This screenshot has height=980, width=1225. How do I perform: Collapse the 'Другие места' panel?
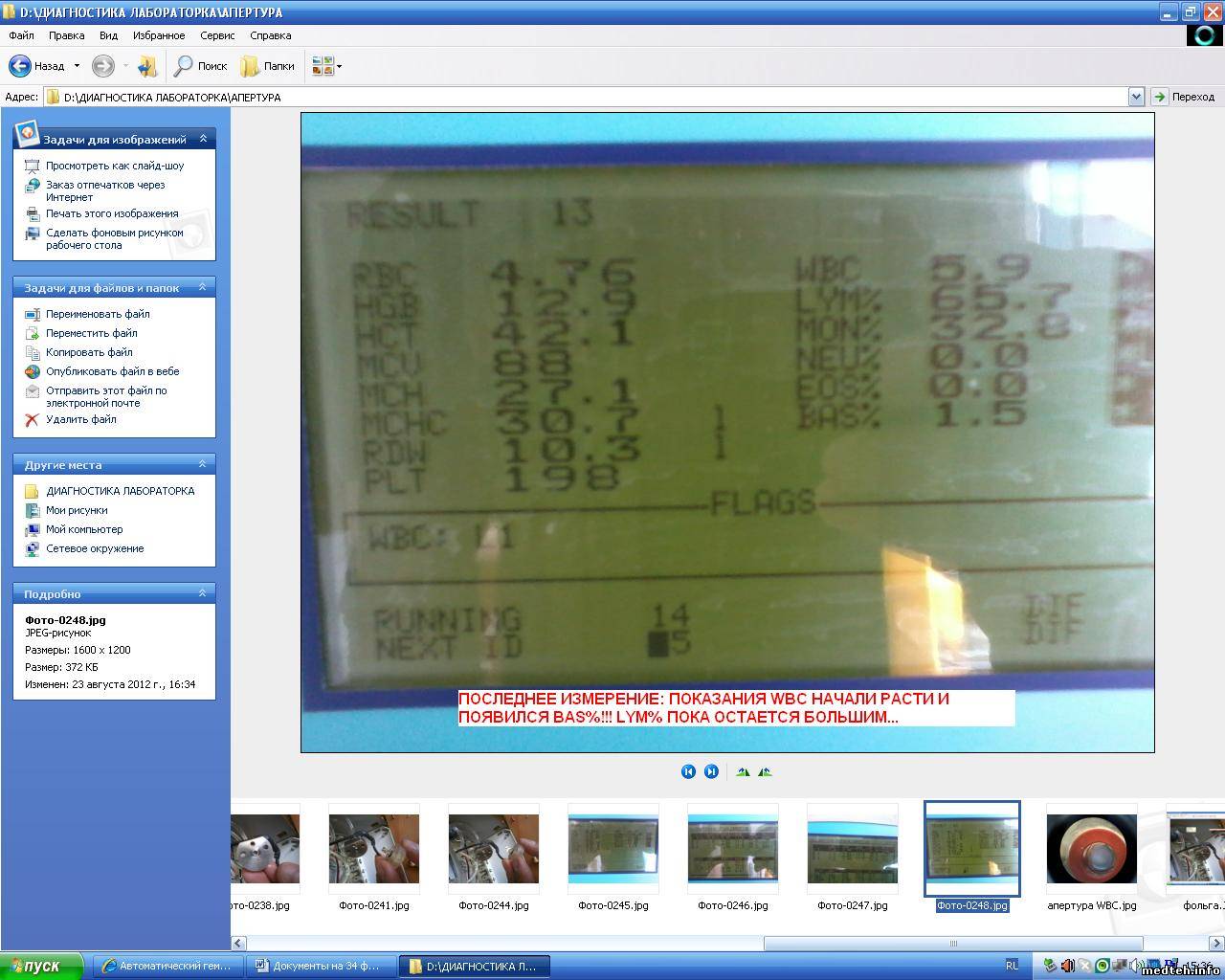pos(203,464)
